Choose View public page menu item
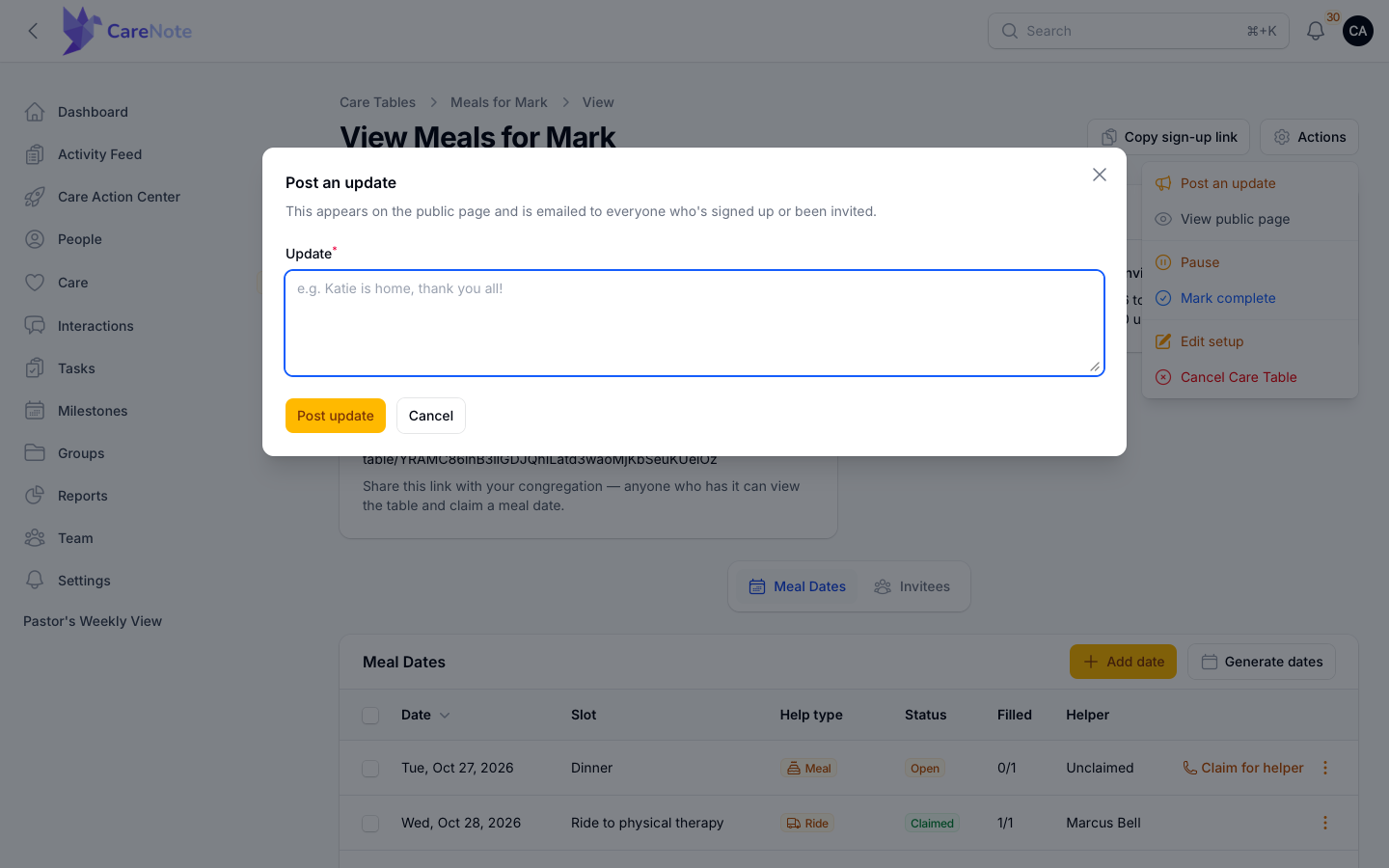The height and width of the screenshot is (868, 1389). 1250,219
